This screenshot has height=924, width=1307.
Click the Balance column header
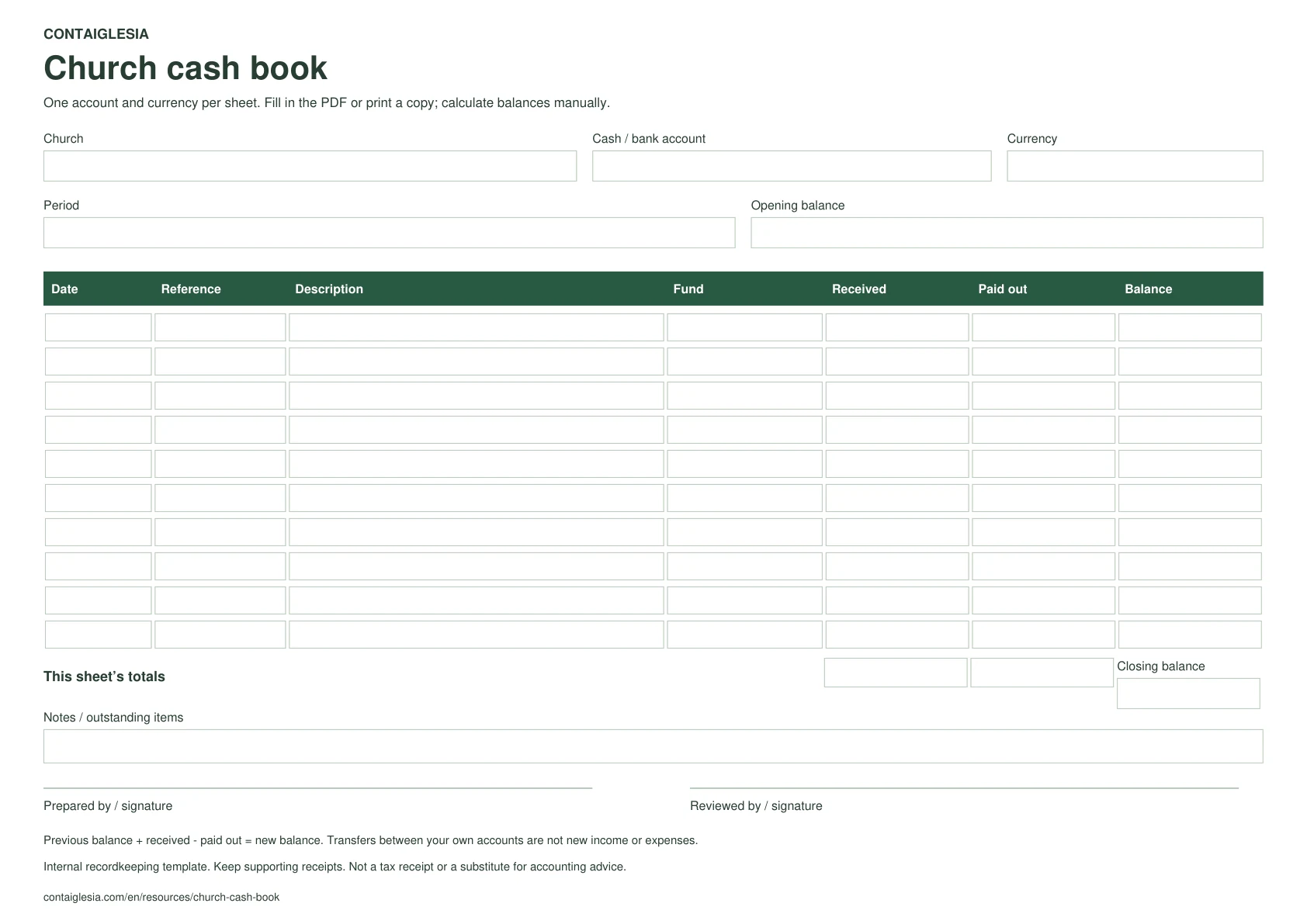click(x=1149, y=289)
